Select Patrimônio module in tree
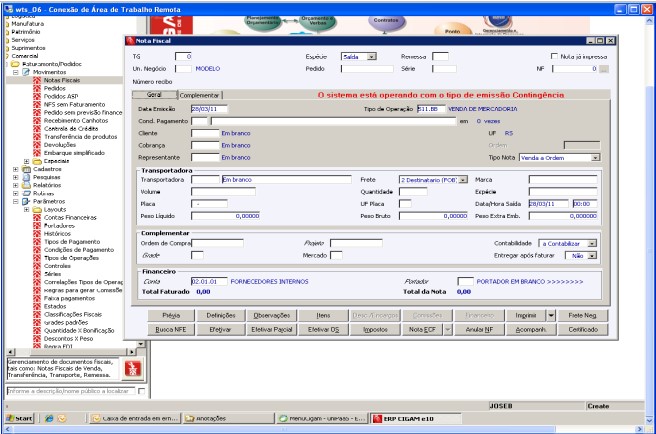The width and height of the screenshot is (656, 434). pyautogui.click(x=26, y=32)
